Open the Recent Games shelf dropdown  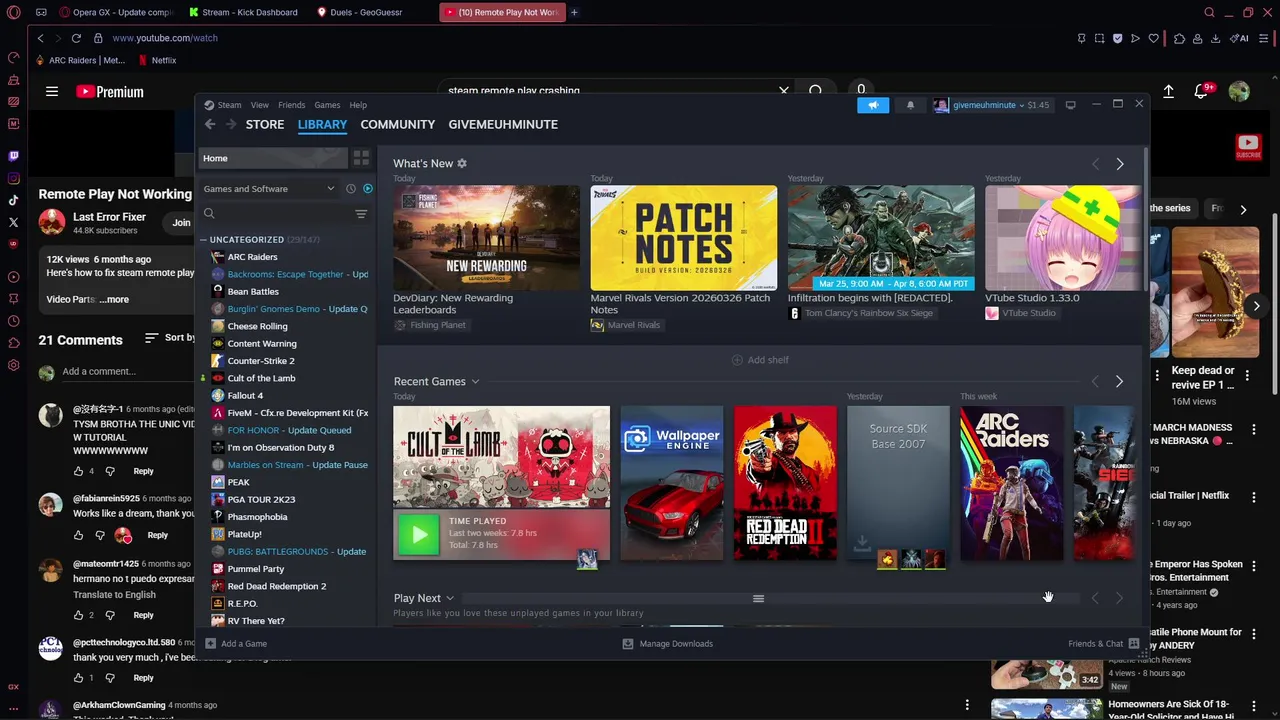coord(475,382)
